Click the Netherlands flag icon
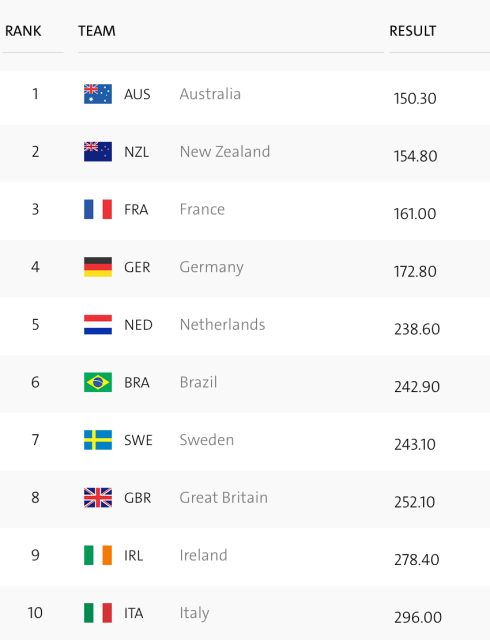This screenshot has width=490, height=640. point(98,324)
